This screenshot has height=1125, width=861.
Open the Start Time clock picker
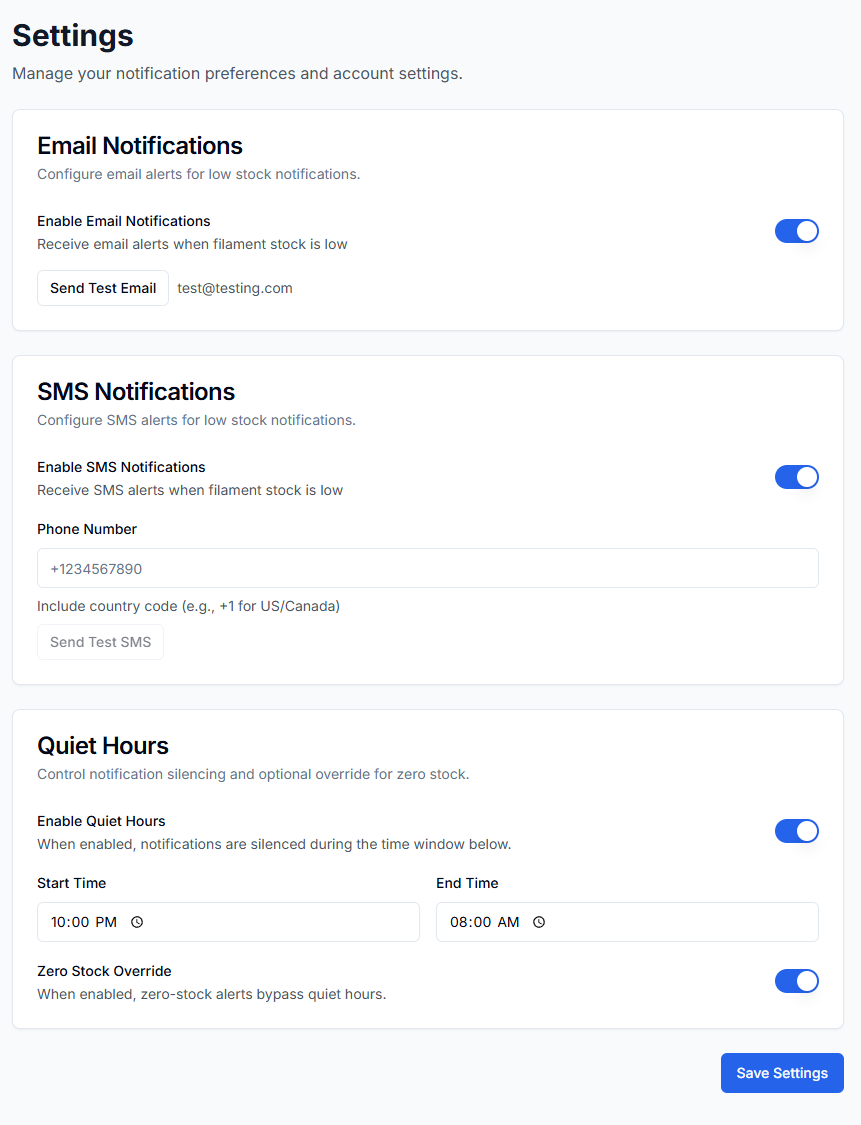137,922
